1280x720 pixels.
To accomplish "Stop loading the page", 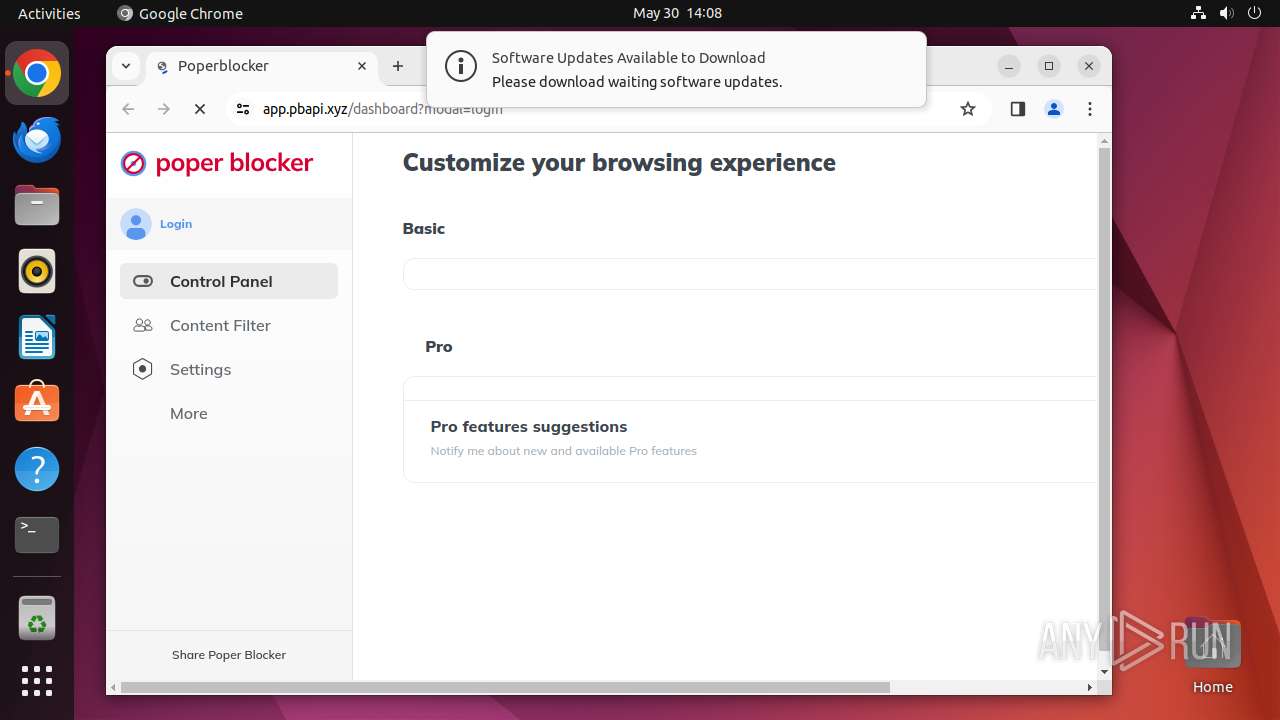I will pyautogui.click(x=200, y=109).
